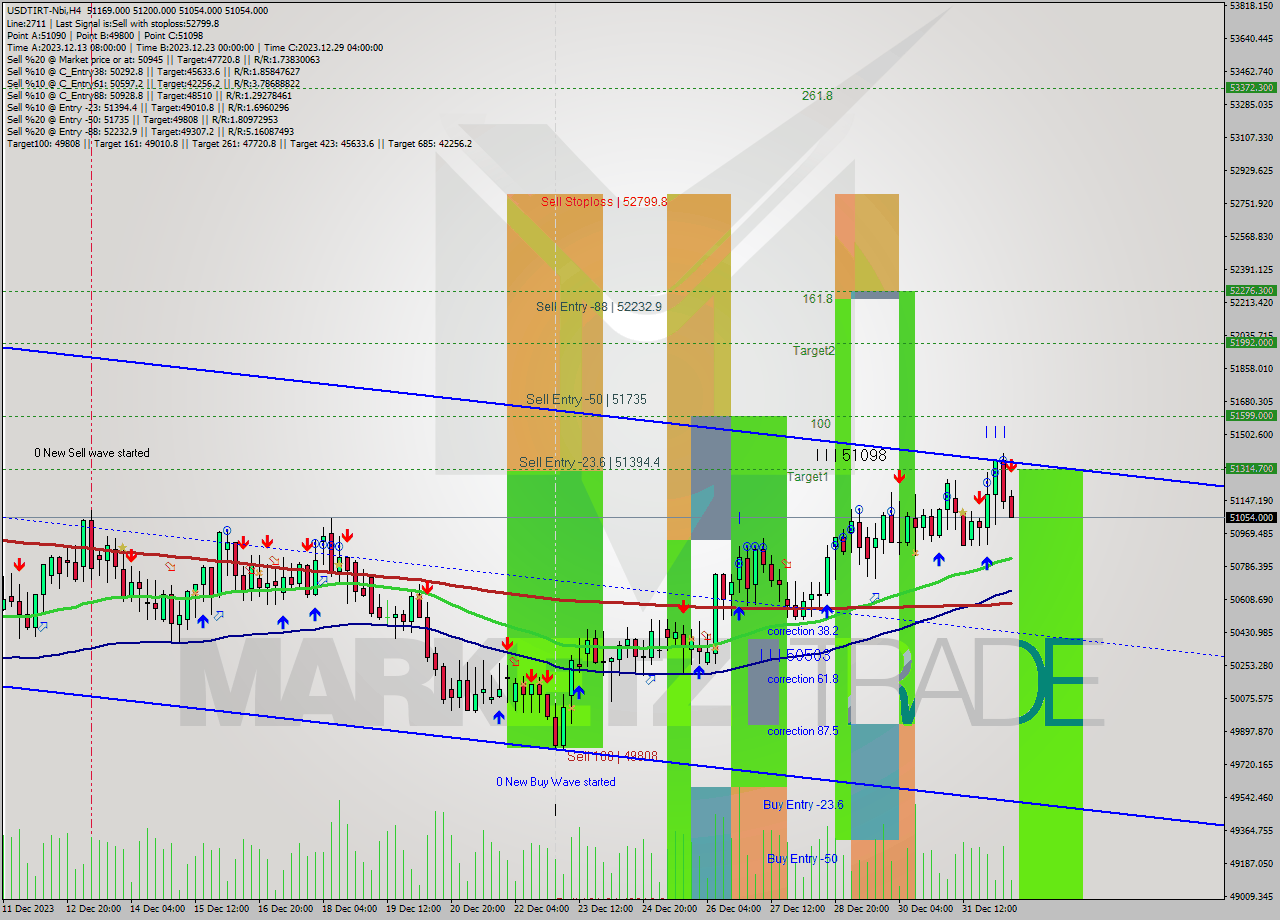Click the 'Point A:51090 | Point B:49800' line
The height and width of the screenshot is (920, 1280).
click(x=107, y=35)
